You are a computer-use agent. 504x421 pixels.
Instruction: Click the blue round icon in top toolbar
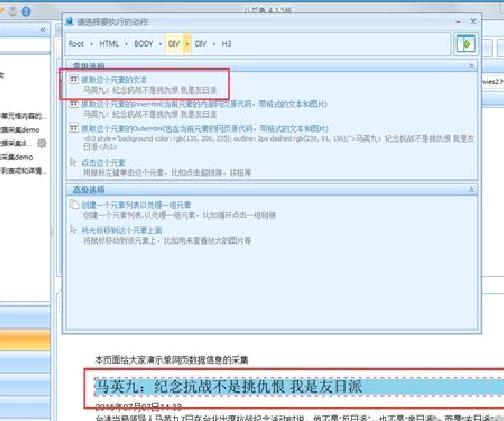point(26,12)
